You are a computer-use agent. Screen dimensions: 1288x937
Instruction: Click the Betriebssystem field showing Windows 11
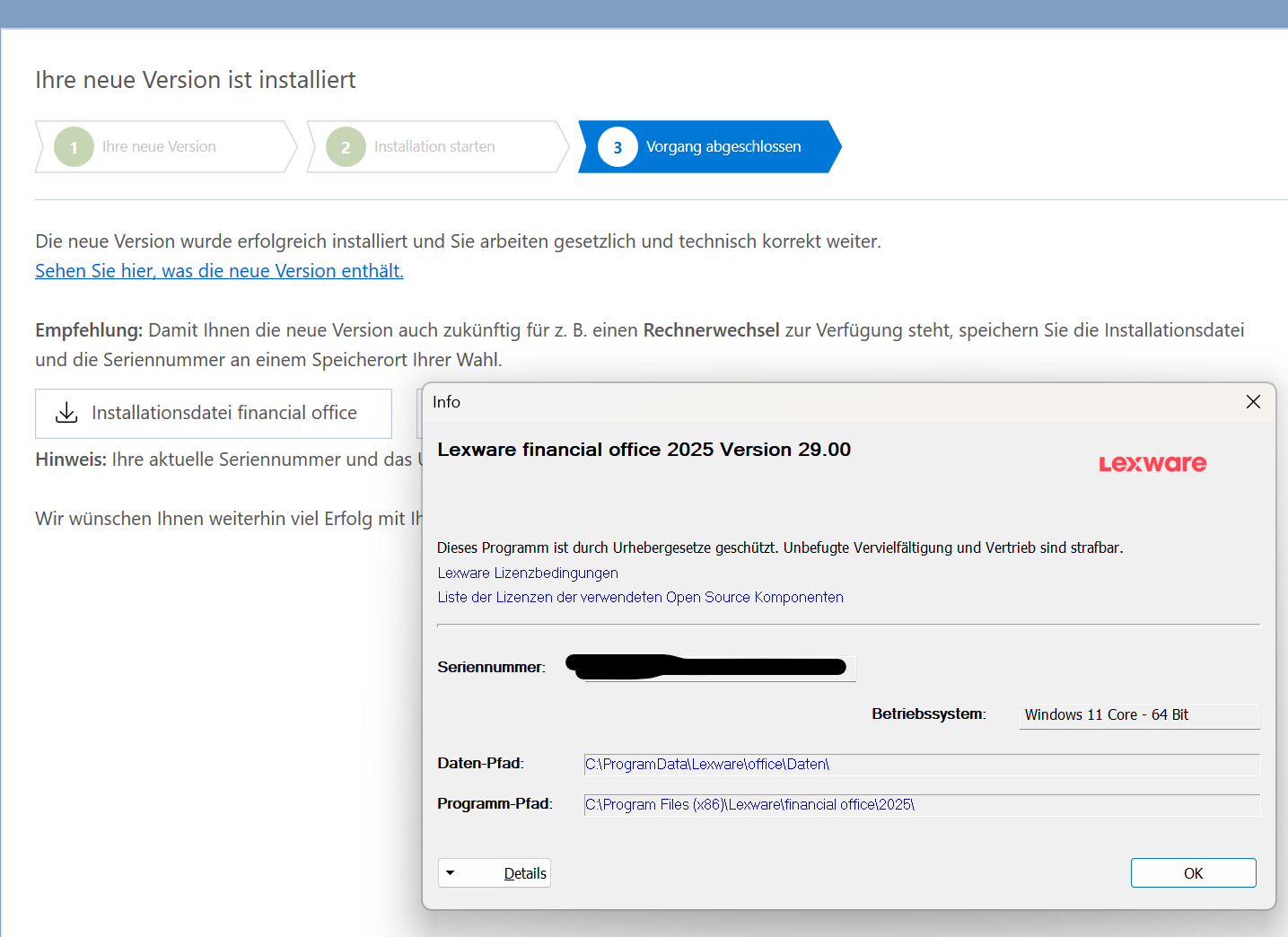(1138, 715)
